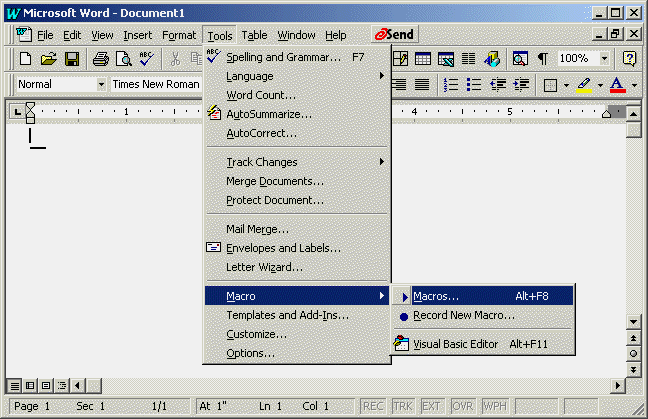Click the Office Assistant help icon
Image resolution: width=648 pixels, height=419 pixels.
point(629,59)
